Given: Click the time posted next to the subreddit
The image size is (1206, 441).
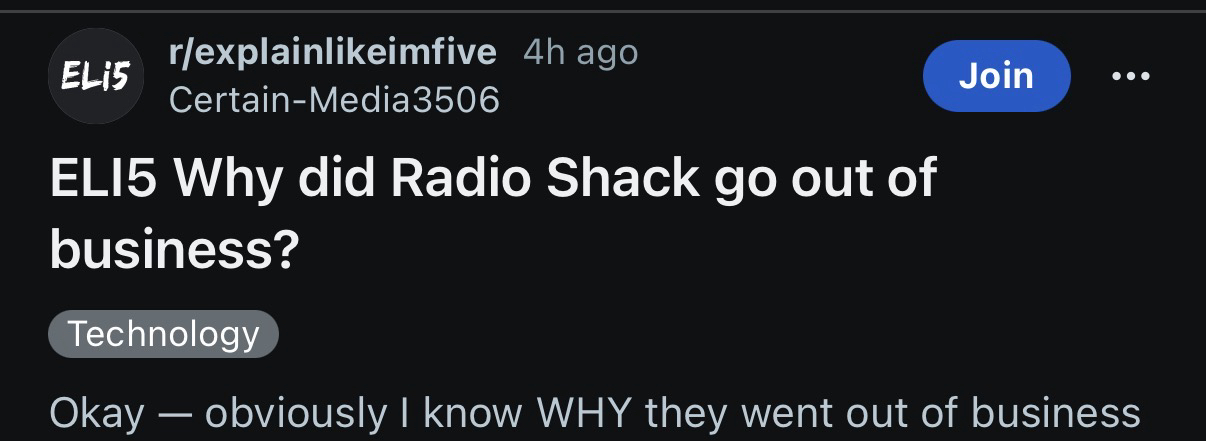Looking at the screenshot, I should tap(580, 52).
